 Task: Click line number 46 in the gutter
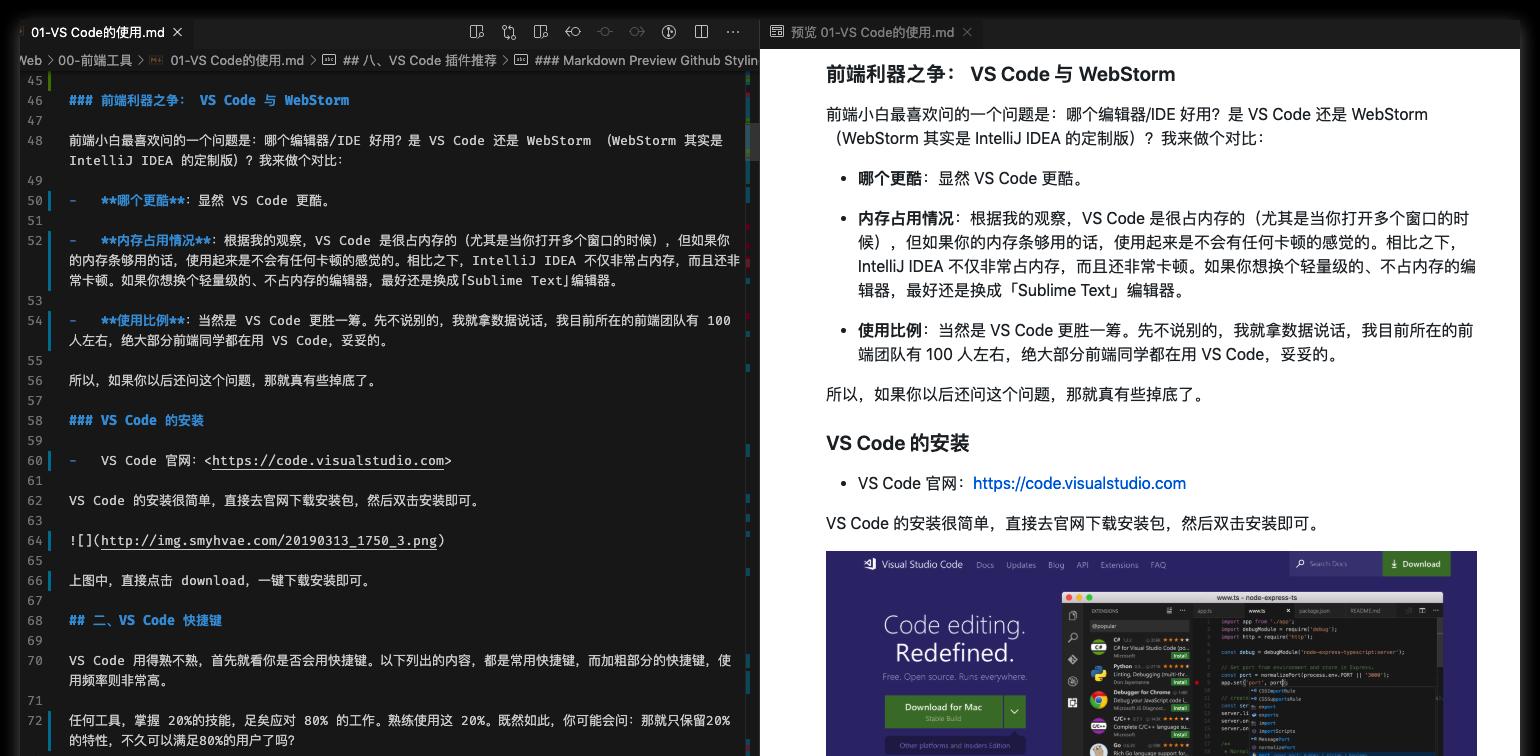(36, 100)
